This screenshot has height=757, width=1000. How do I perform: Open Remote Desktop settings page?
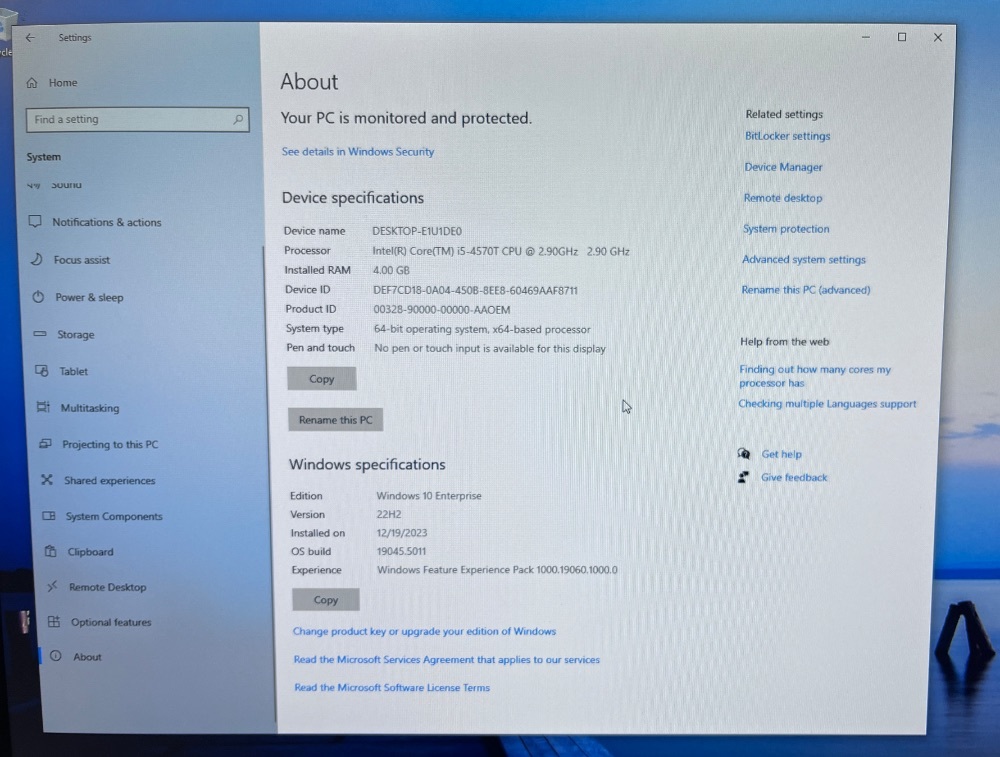coord(107,587)
